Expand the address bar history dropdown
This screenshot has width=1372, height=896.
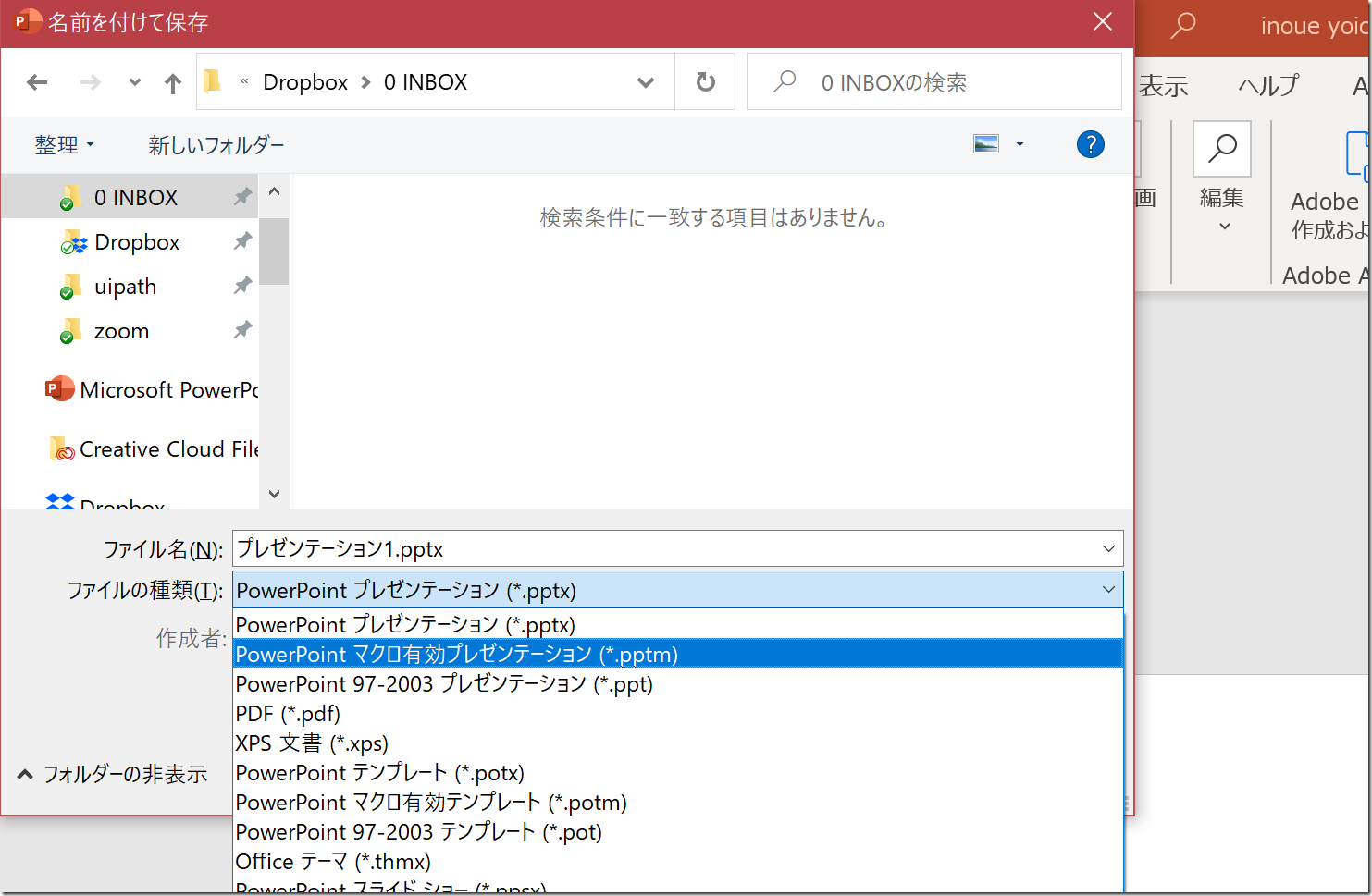click(x=646, y=82)
